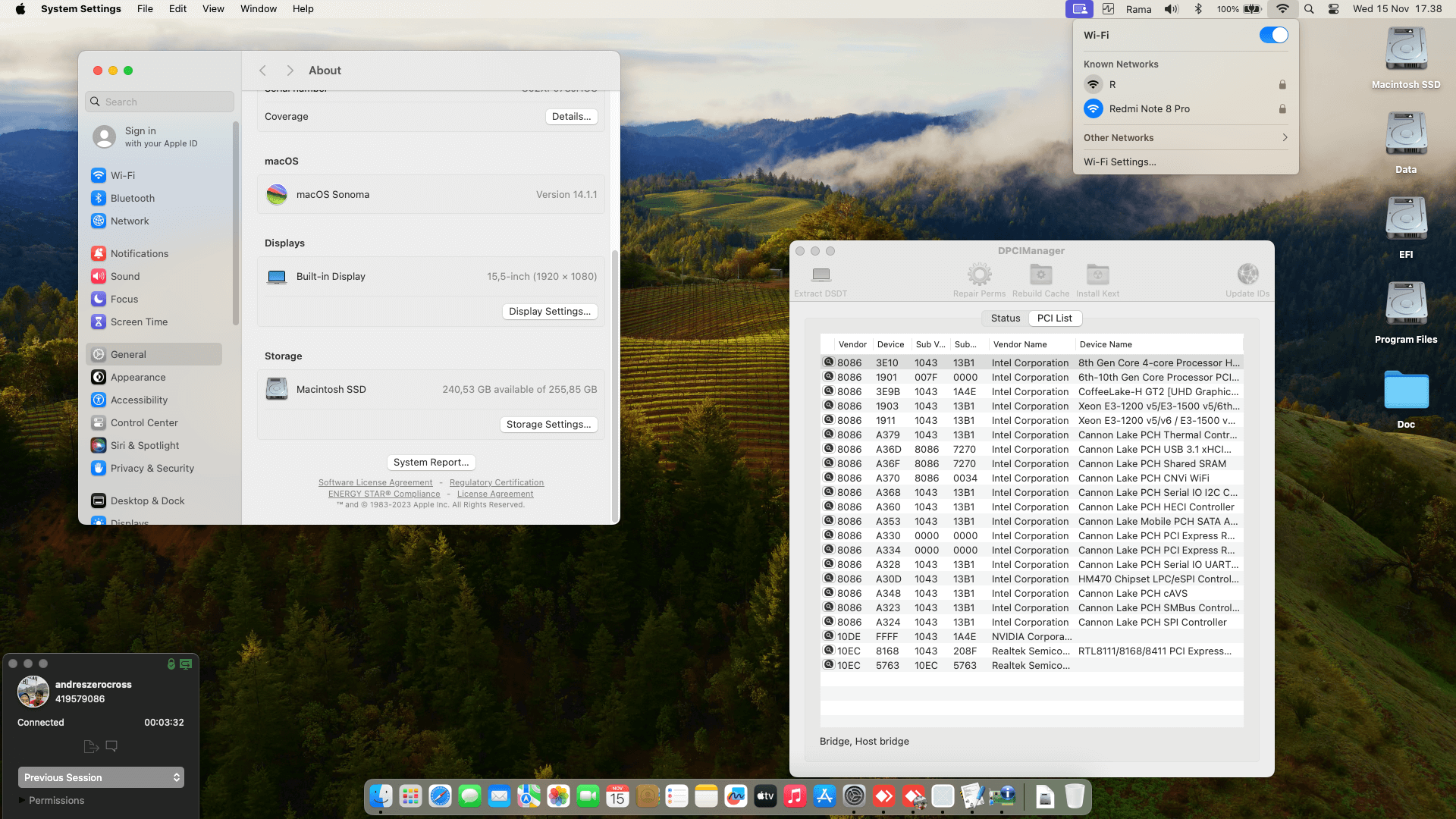This screenshot has width=1456, height=819.
Task: Open the View menu
Action: pos(213,9)
